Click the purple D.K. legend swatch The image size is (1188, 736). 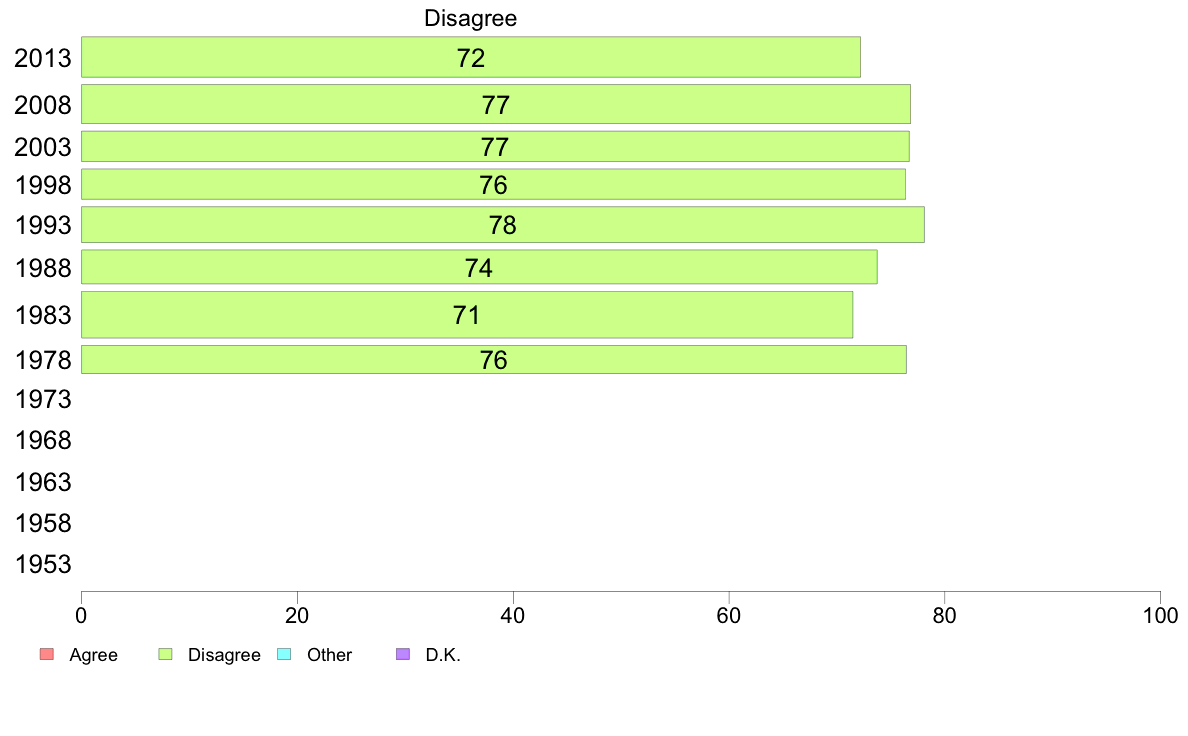(403, 654)
